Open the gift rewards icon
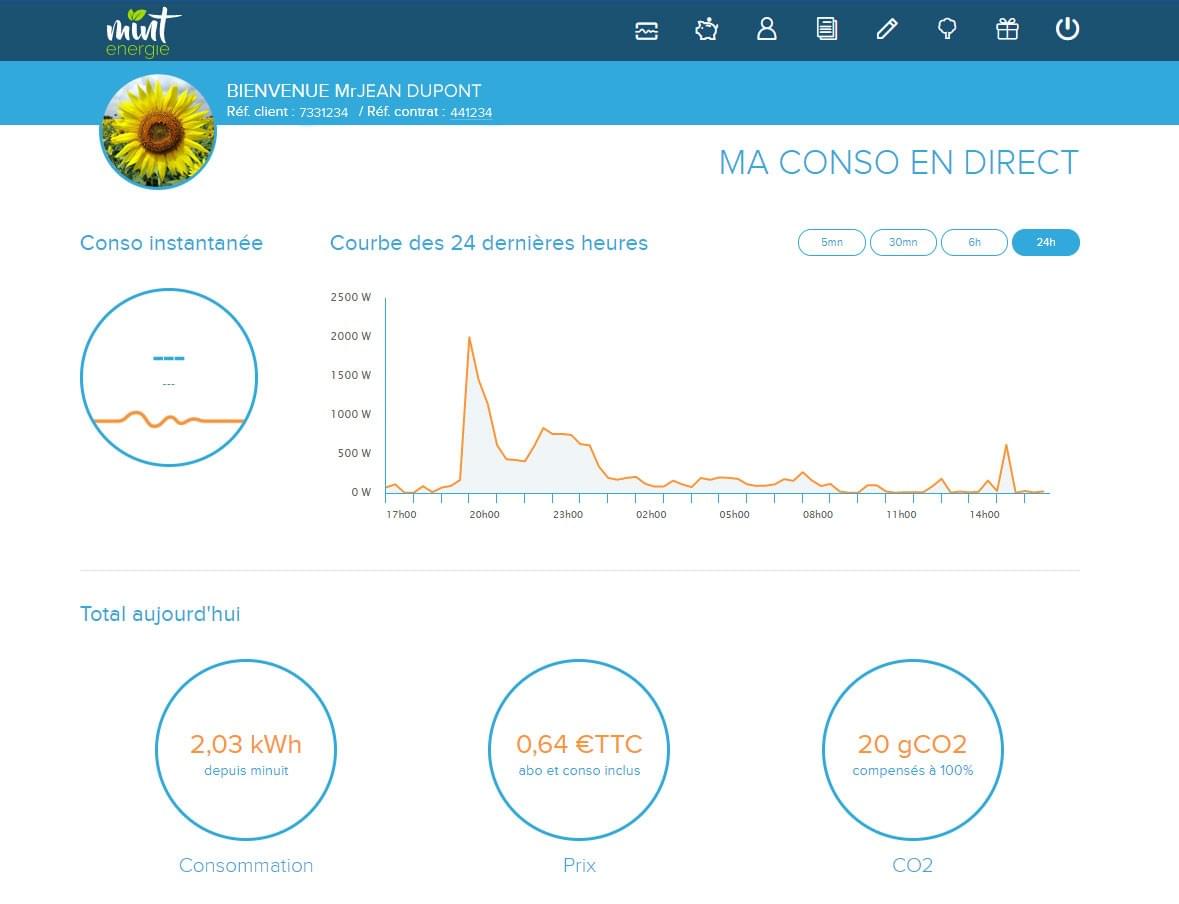1179x904 pixels. click(1008, 29)
